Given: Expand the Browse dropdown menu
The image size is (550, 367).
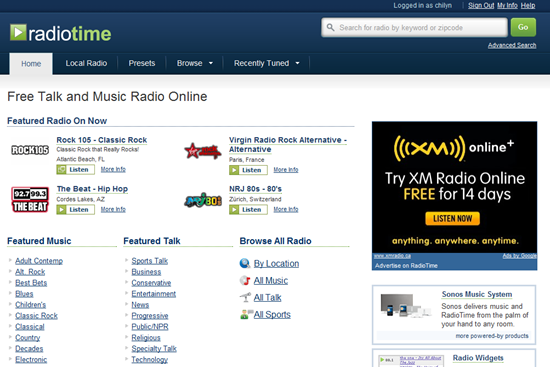Looking at the screenshot, I should point(195,63).
